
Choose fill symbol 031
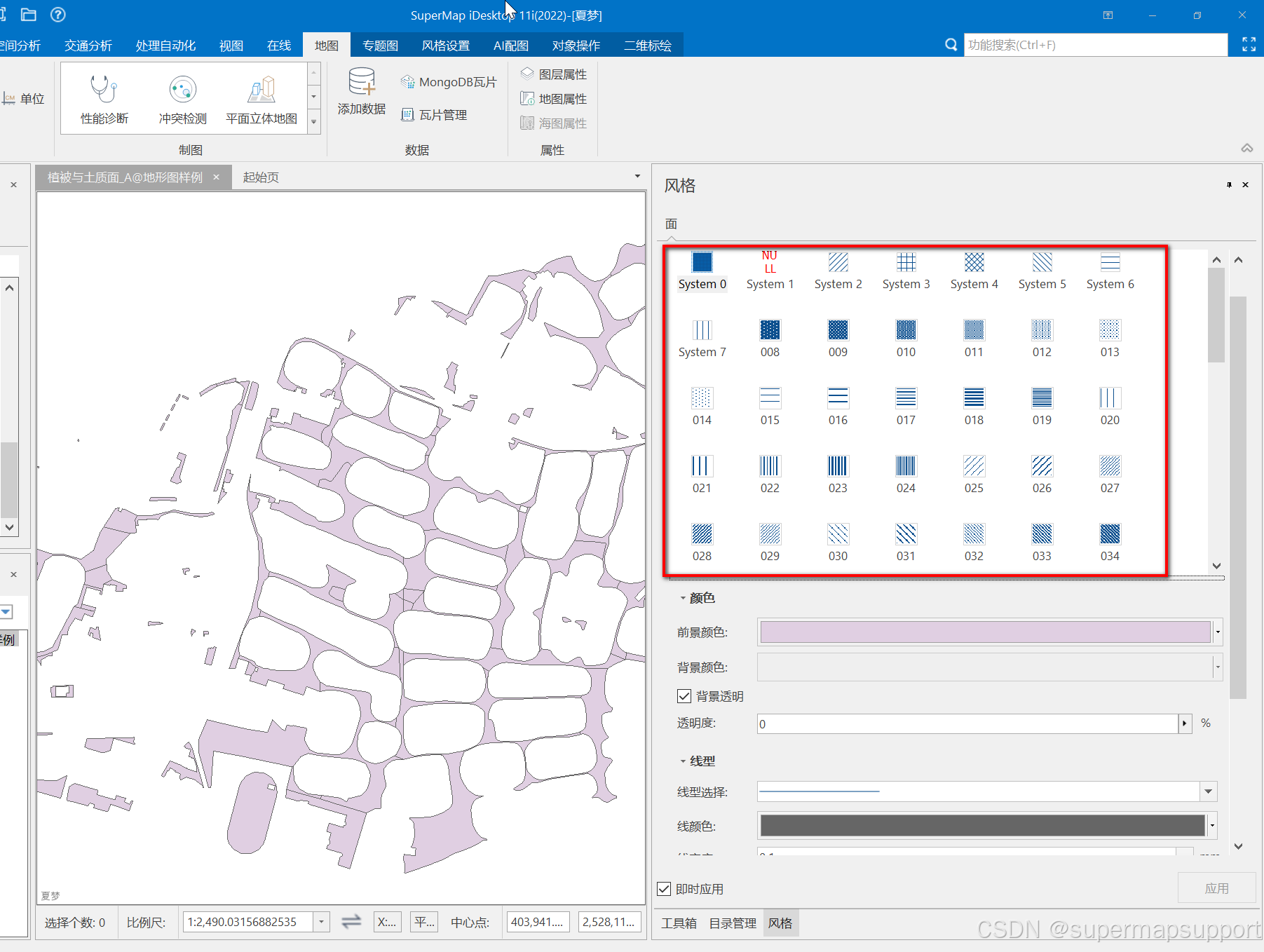[906, 543]
